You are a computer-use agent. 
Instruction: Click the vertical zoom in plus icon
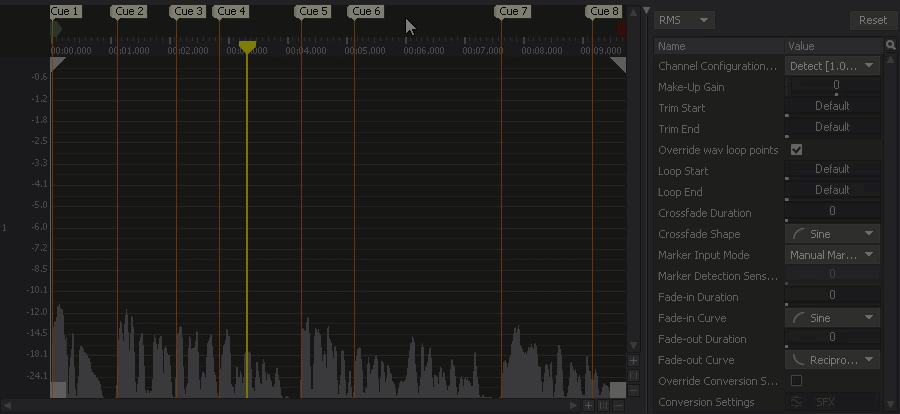(633, 361)
